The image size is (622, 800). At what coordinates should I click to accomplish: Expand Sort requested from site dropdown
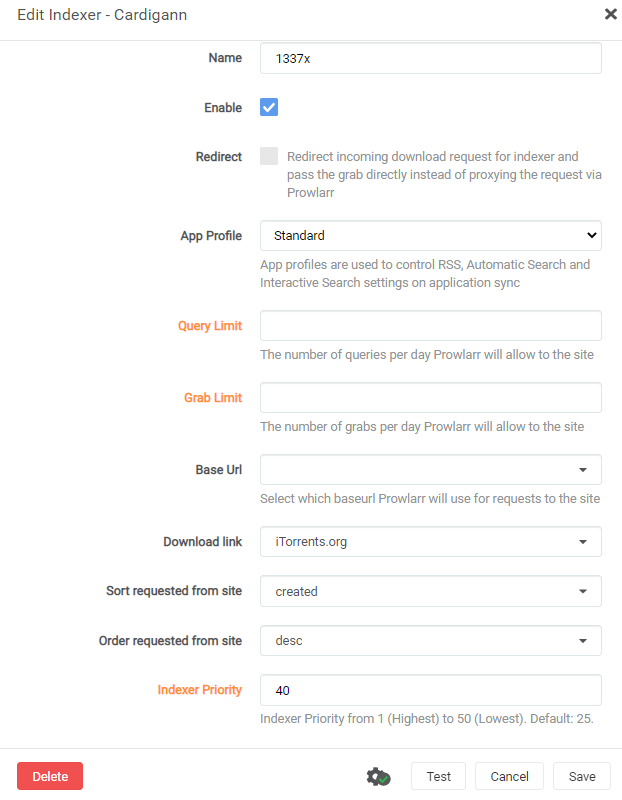[x=431, y=591]
